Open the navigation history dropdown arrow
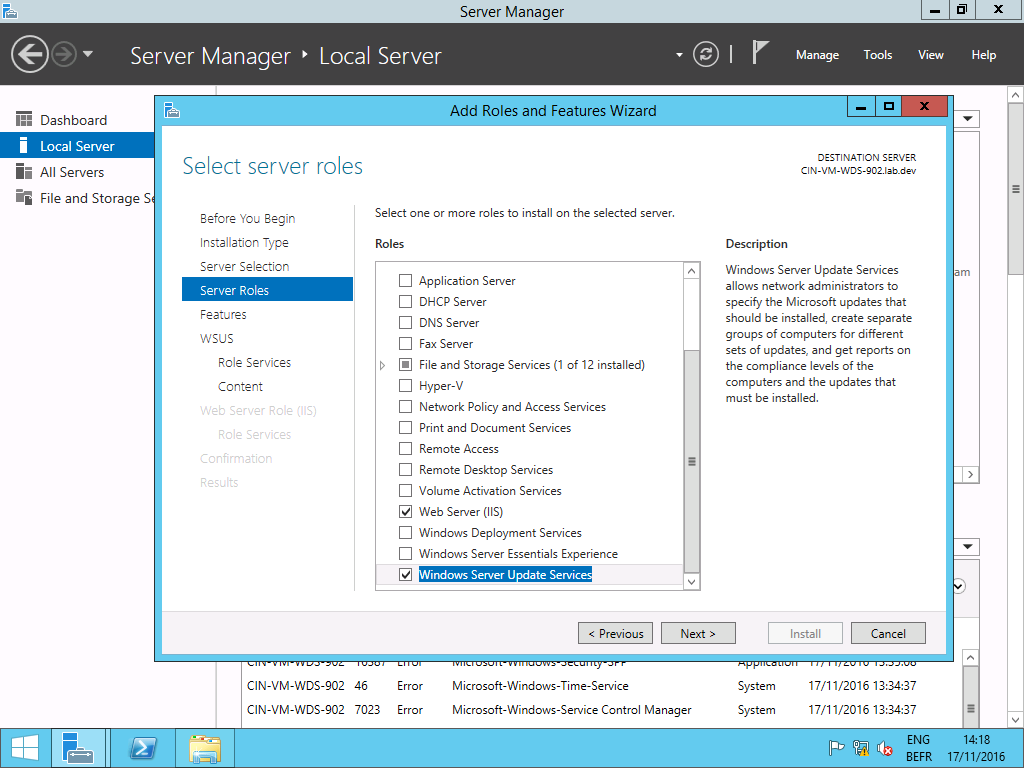1024x768 pixels. click(x=88, y=54)
